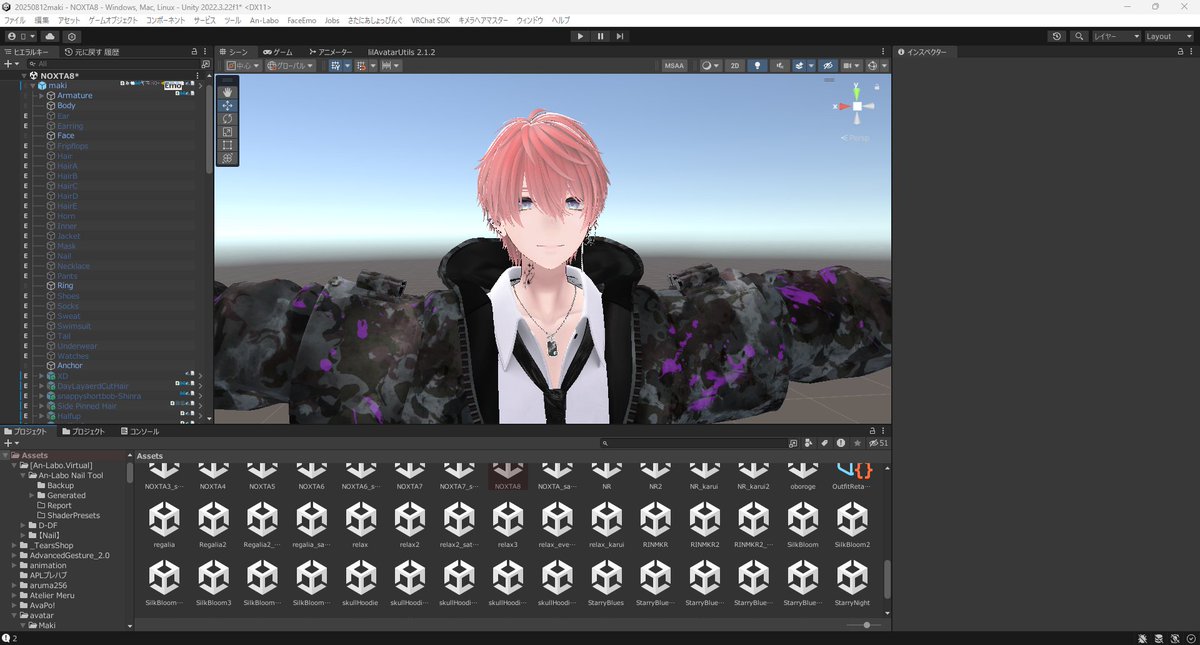
Task: Lock the Hierarchy panel
Action: click(x=195, y=51)
